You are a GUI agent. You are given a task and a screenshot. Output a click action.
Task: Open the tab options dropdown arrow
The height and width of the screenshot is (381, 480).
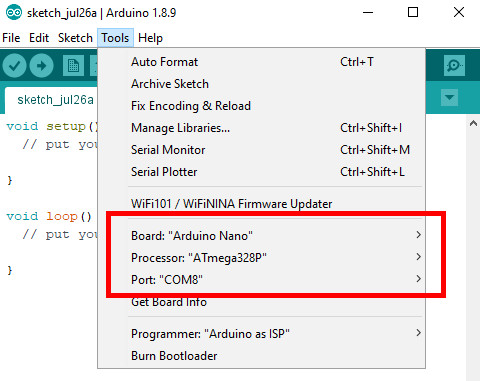tap(449, 98)
